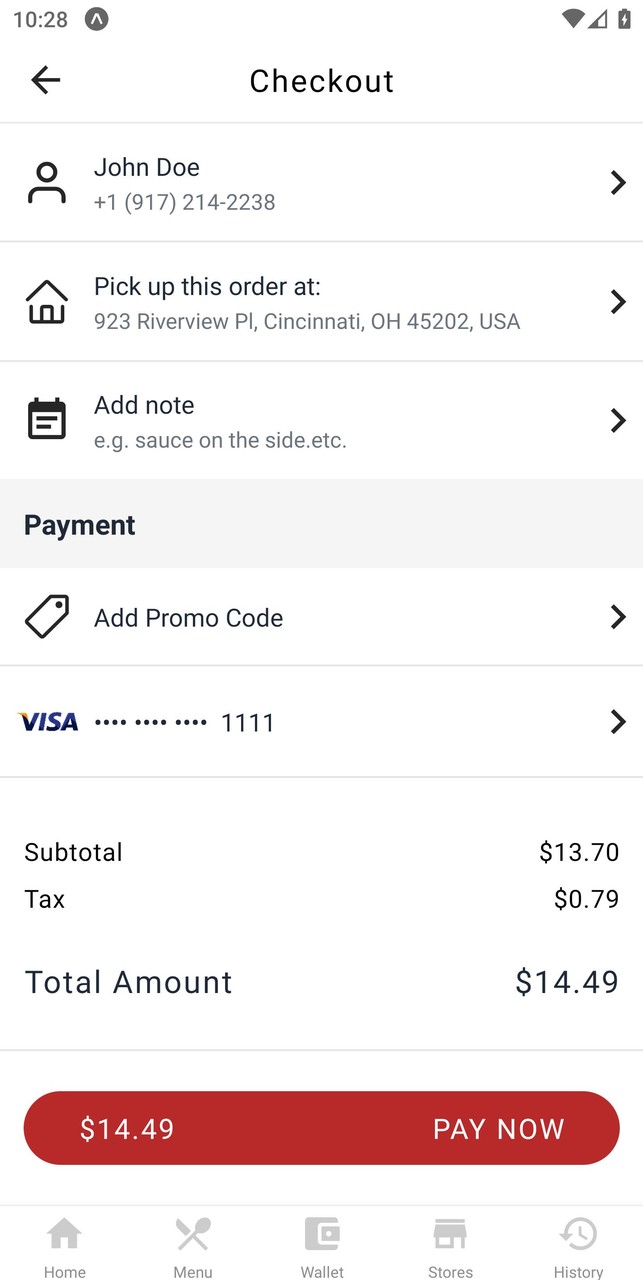The width and height of the screenshot is (643, 1280).
Task: Tap the person profile icon
Action: coord(46,183)
